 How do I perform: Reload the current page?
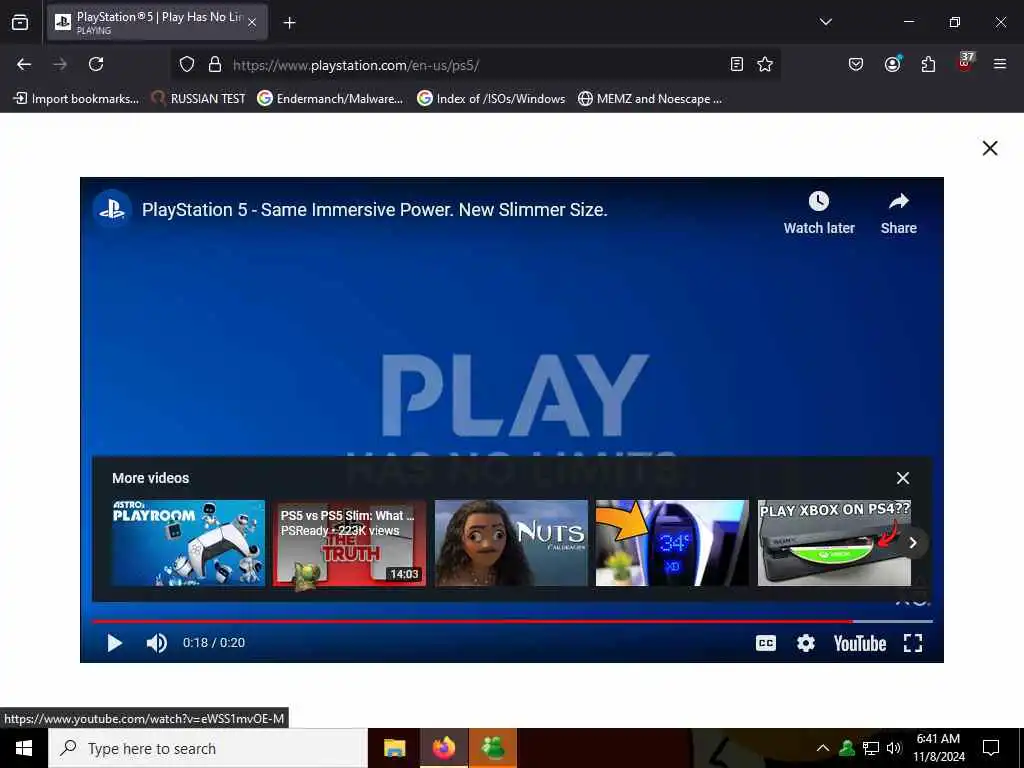96,64
